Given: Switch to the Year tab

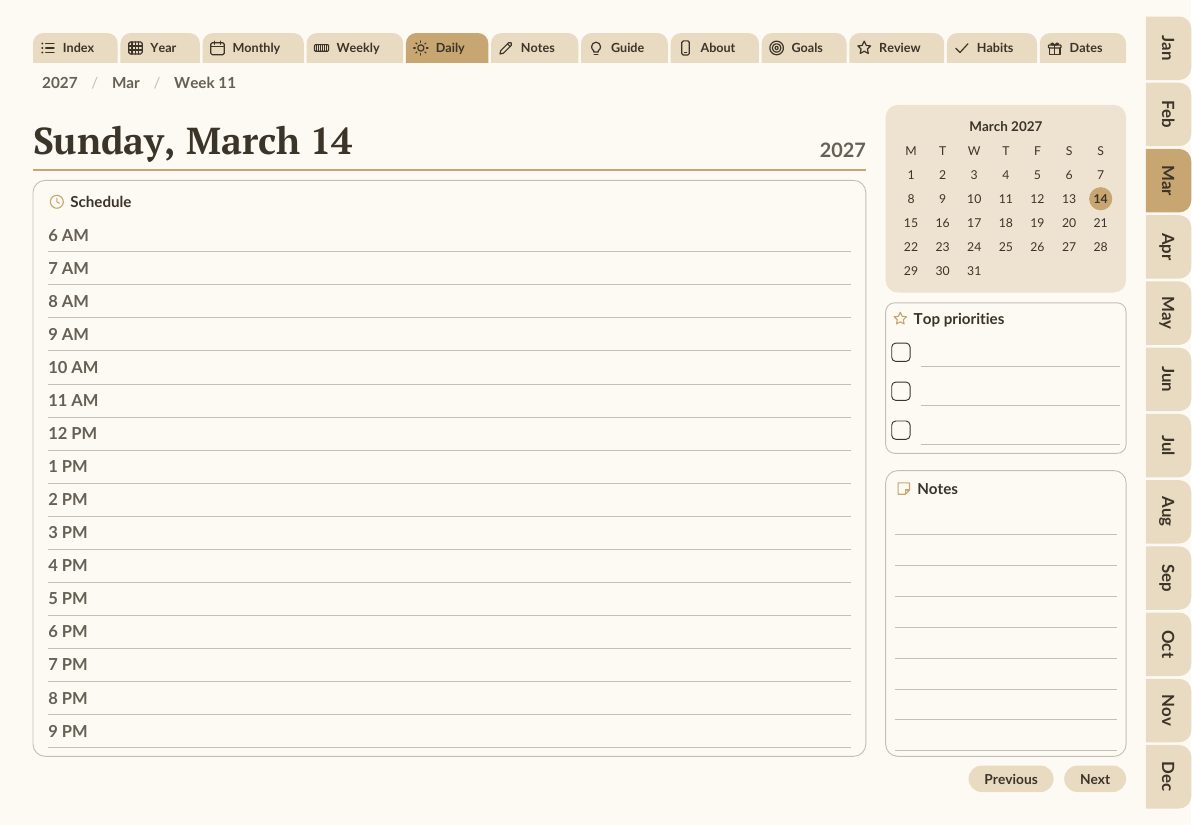Looking at the screenshot, I should [x=160, y=48].
